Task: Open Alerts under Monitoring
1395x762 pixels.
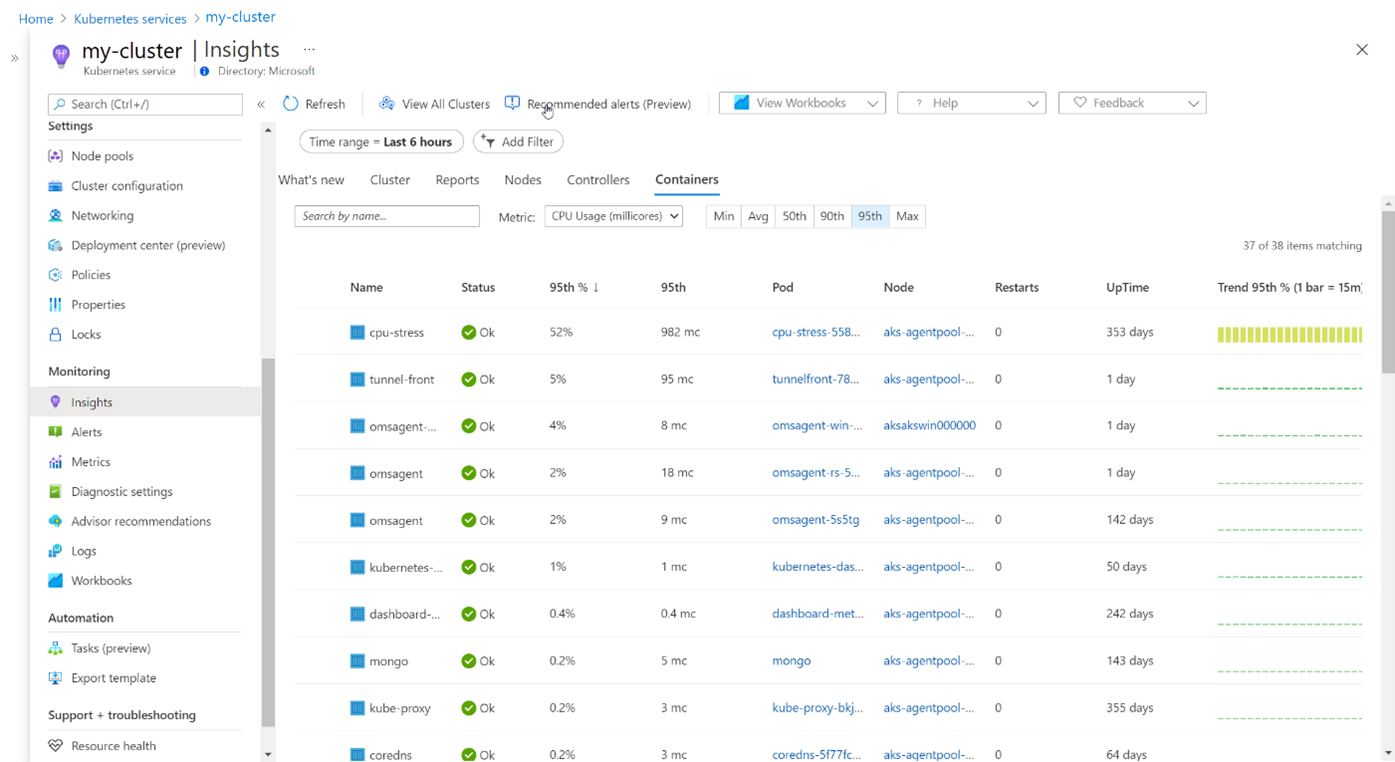Action: (x=86, y=432)
